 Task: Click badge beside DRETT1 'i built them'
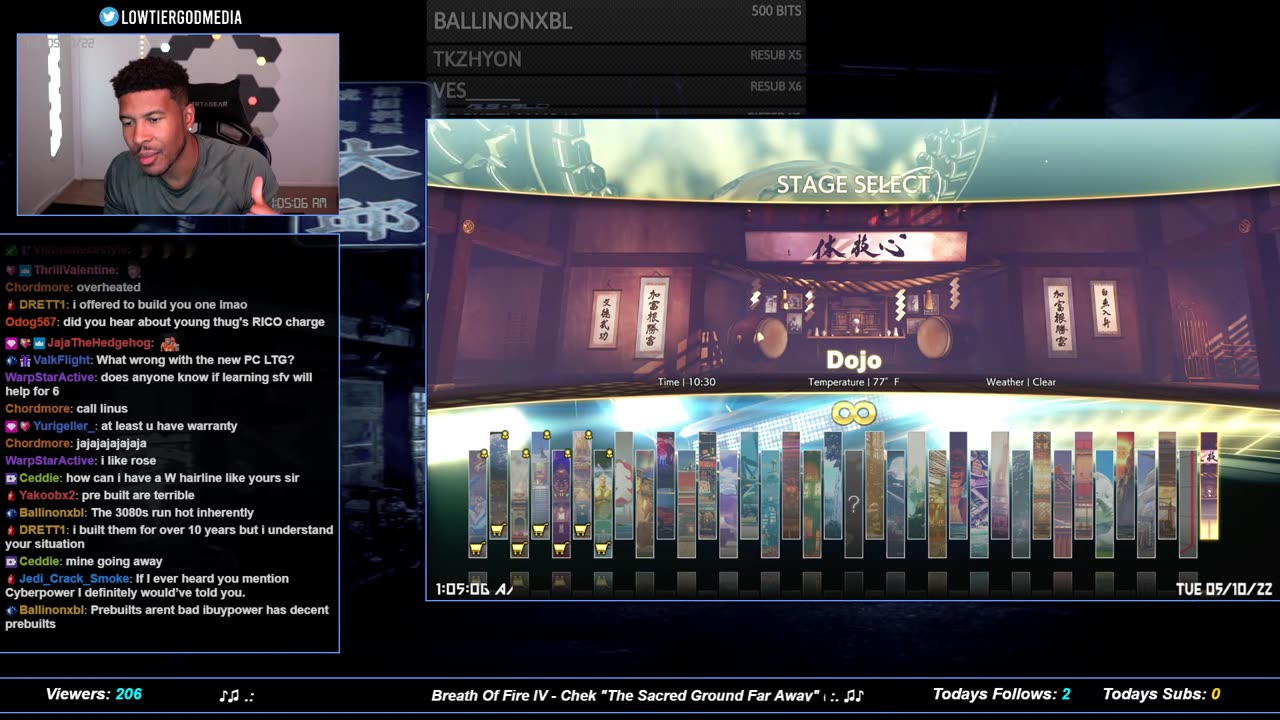click(x=10, y=530)
